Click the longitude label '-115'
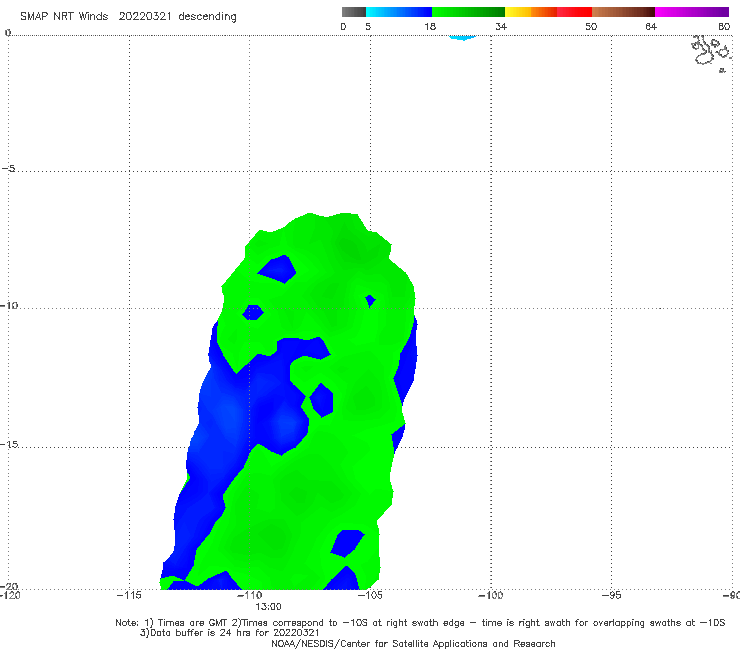The width and height of the screenshot is (740, 650). click(129, 595)
